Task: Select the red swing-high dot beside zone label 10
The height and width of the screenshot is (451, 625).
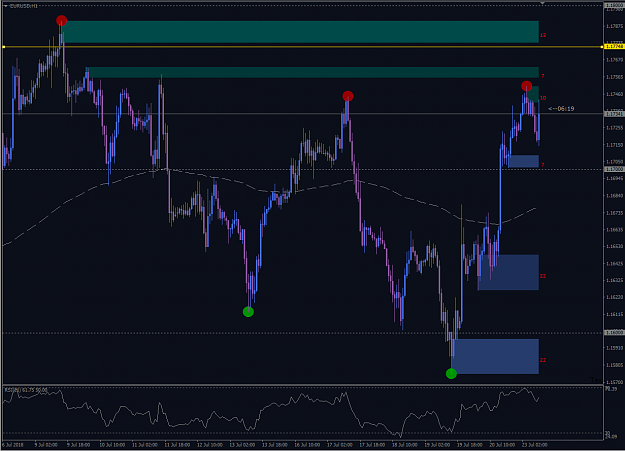Action: (x=526, y=86)
